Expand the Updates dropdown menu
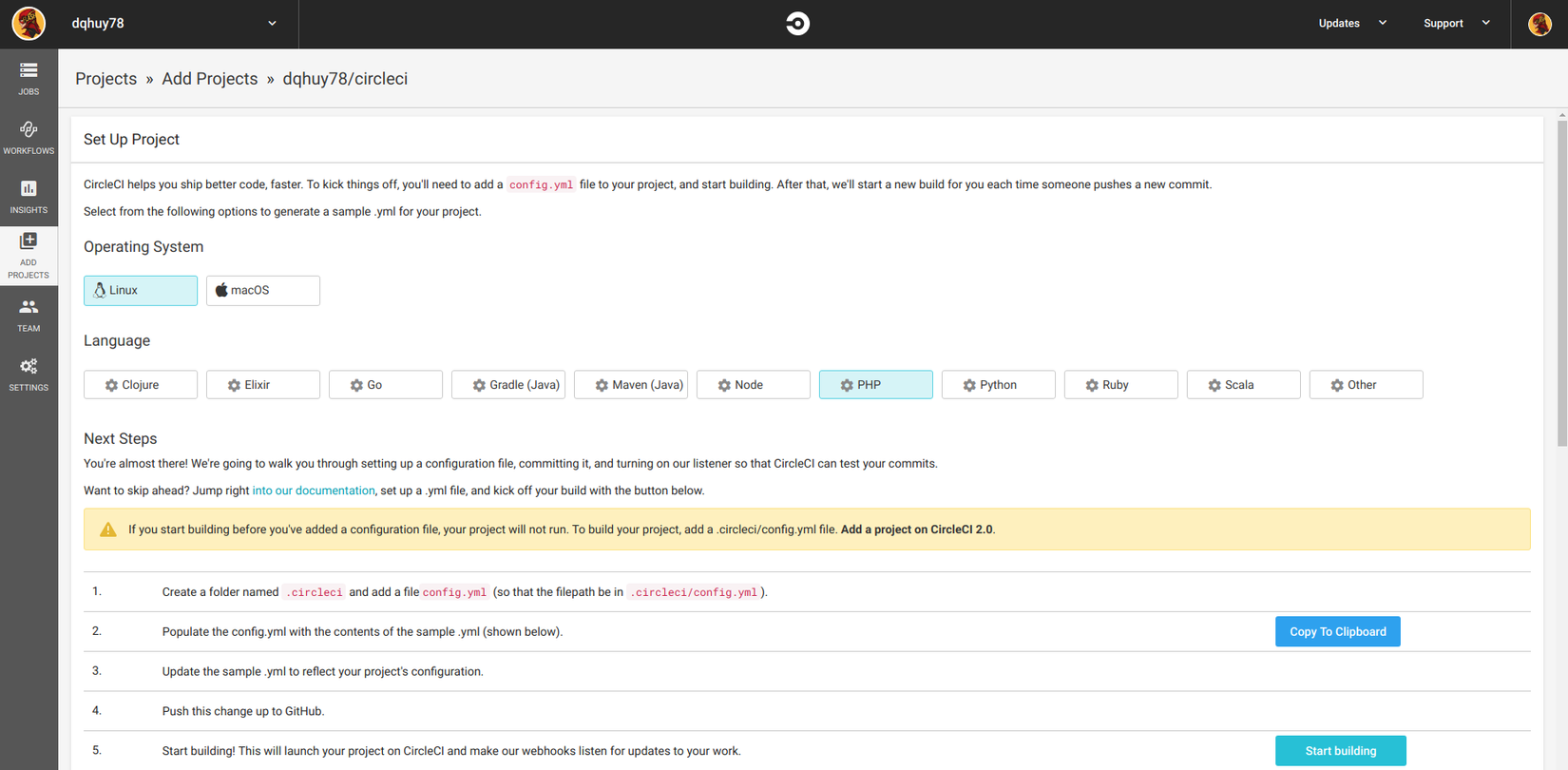This screenshot has width=1568, height=770. [1351, 24]
